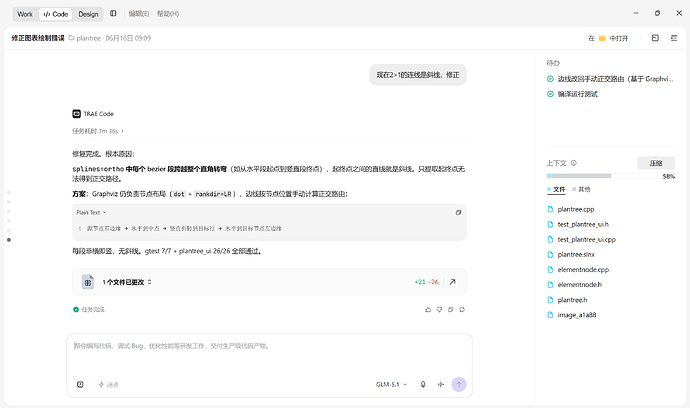Screen dimensions: 690x408
Task: Click the changed-files document icon
Action: 88,282
